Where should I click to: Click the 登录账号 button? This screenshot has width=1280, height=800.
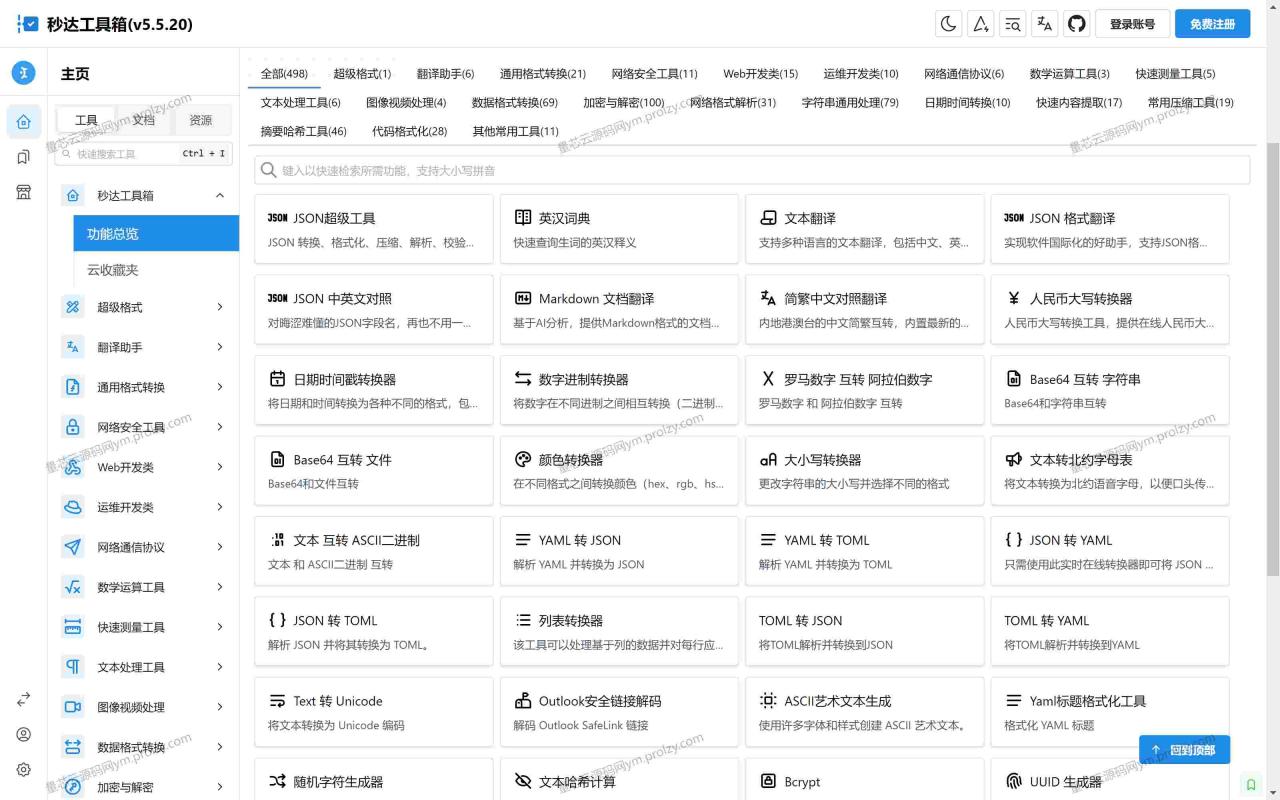click(x=1132, y=24)
